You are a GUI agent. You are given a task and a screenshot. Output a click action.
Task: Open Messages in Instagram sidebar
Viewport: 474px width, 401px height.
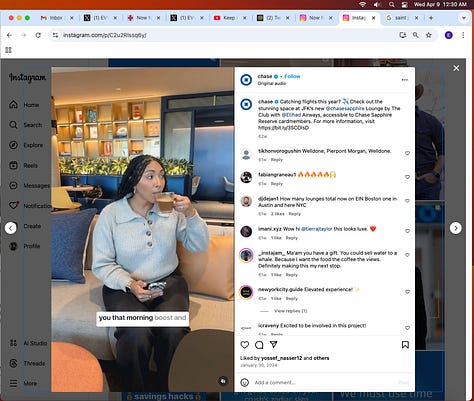(29, 186)
